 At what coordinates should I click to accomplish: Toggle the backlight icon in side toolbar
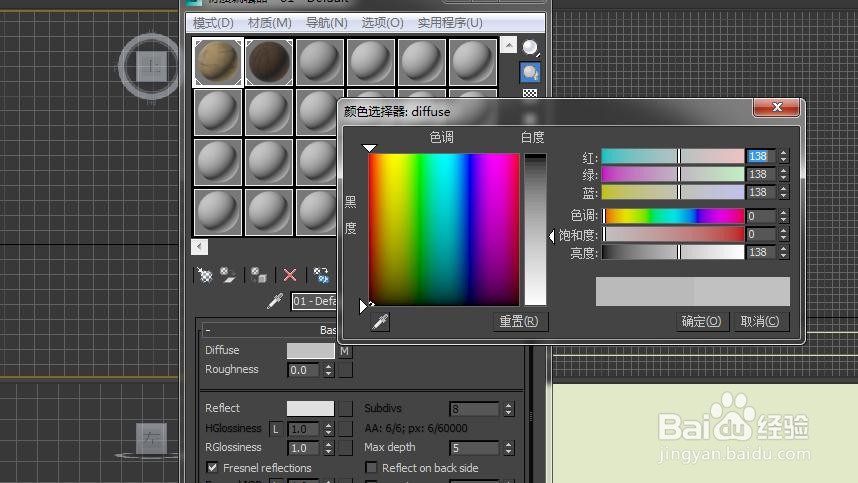coord(530,72)
